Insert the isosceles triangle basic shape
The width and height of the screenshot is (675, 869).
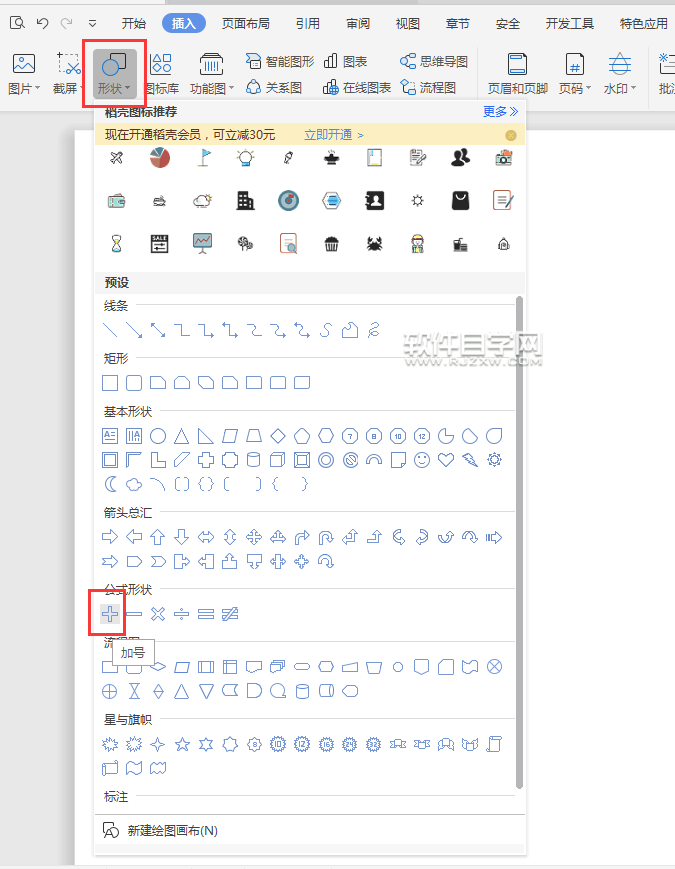[x=182, y=436]
